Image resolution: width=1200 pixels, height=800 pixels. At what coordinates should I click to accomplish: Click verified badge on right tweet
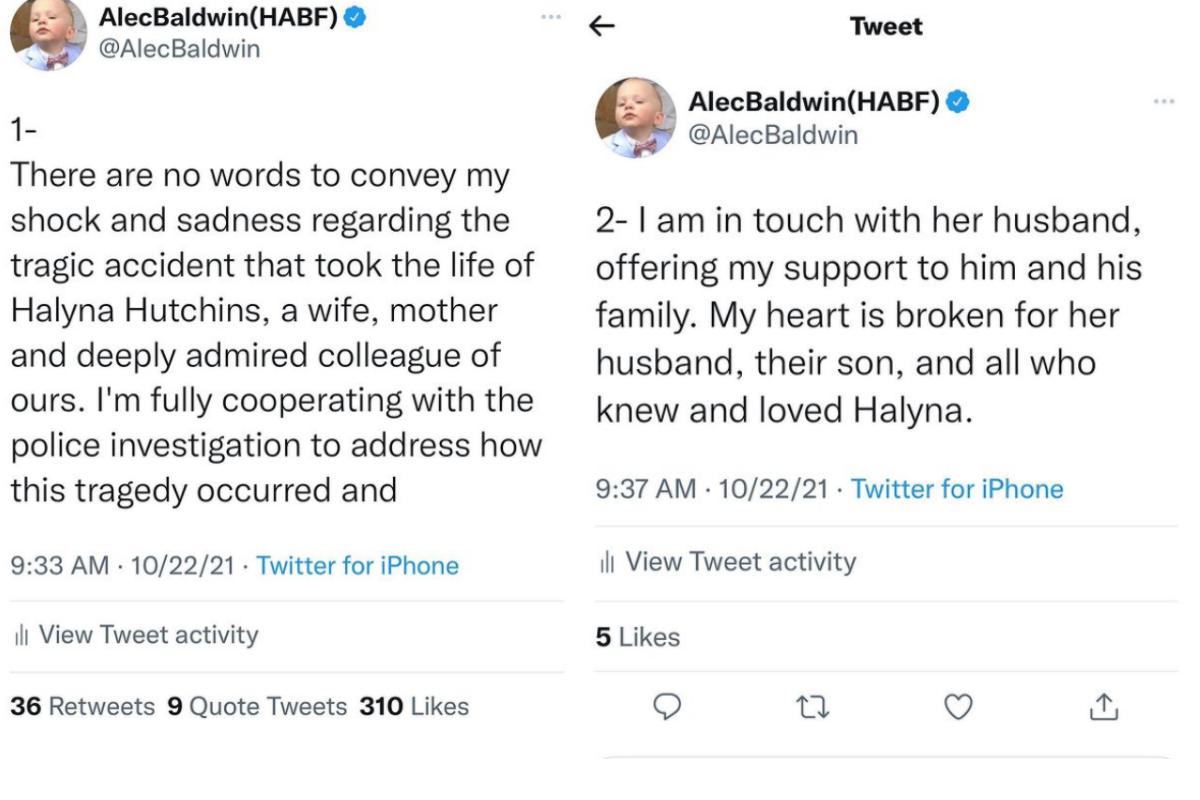pyautogui.click(x=958, y=101)
